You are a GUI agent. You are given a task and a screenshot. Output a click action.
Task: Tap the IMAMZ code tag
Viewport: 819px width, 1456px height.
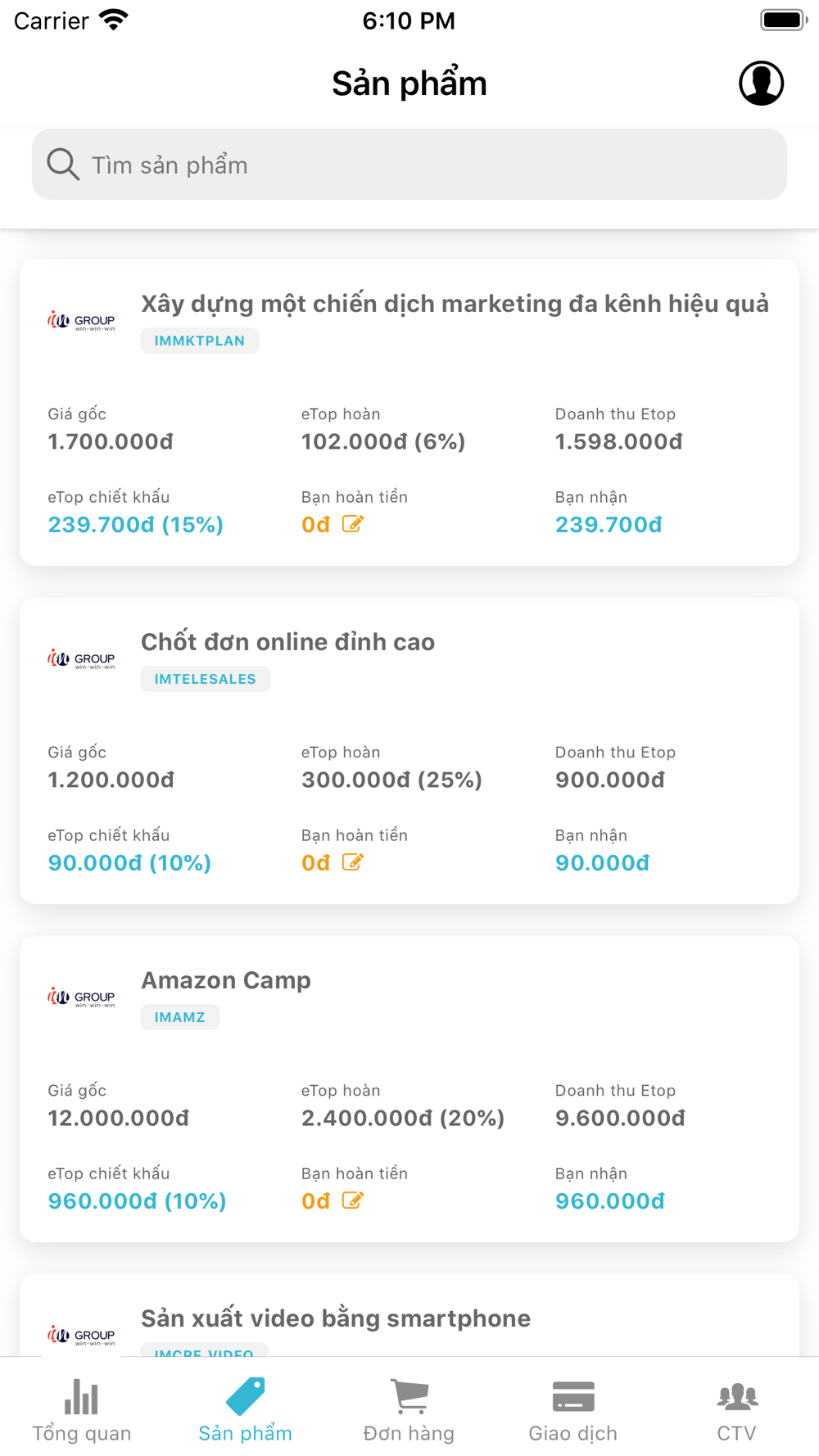(x=179, y=1017)
